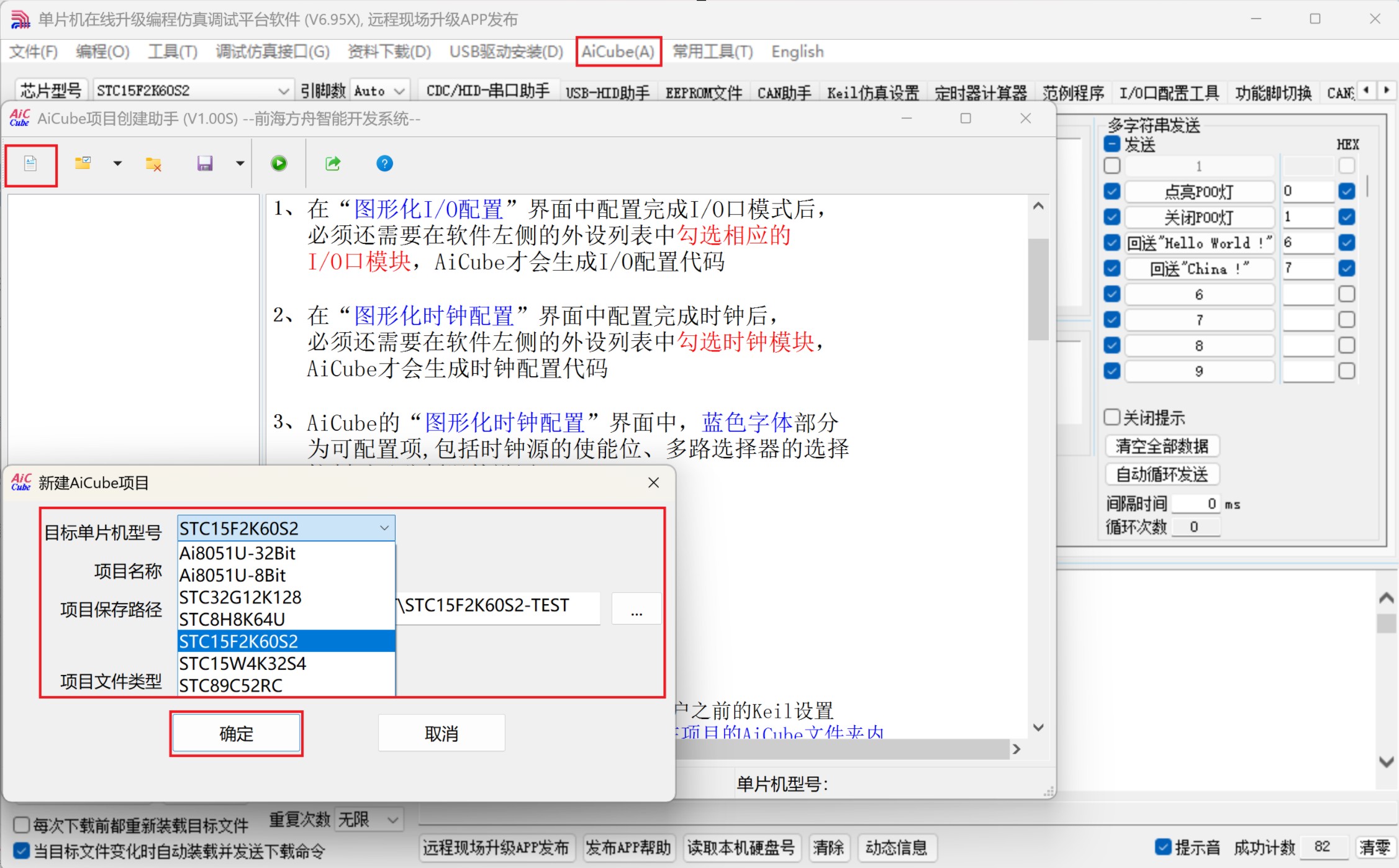The image size is (1399, 868).
Task: Click the open project folder icon
Action: point(83,163)
